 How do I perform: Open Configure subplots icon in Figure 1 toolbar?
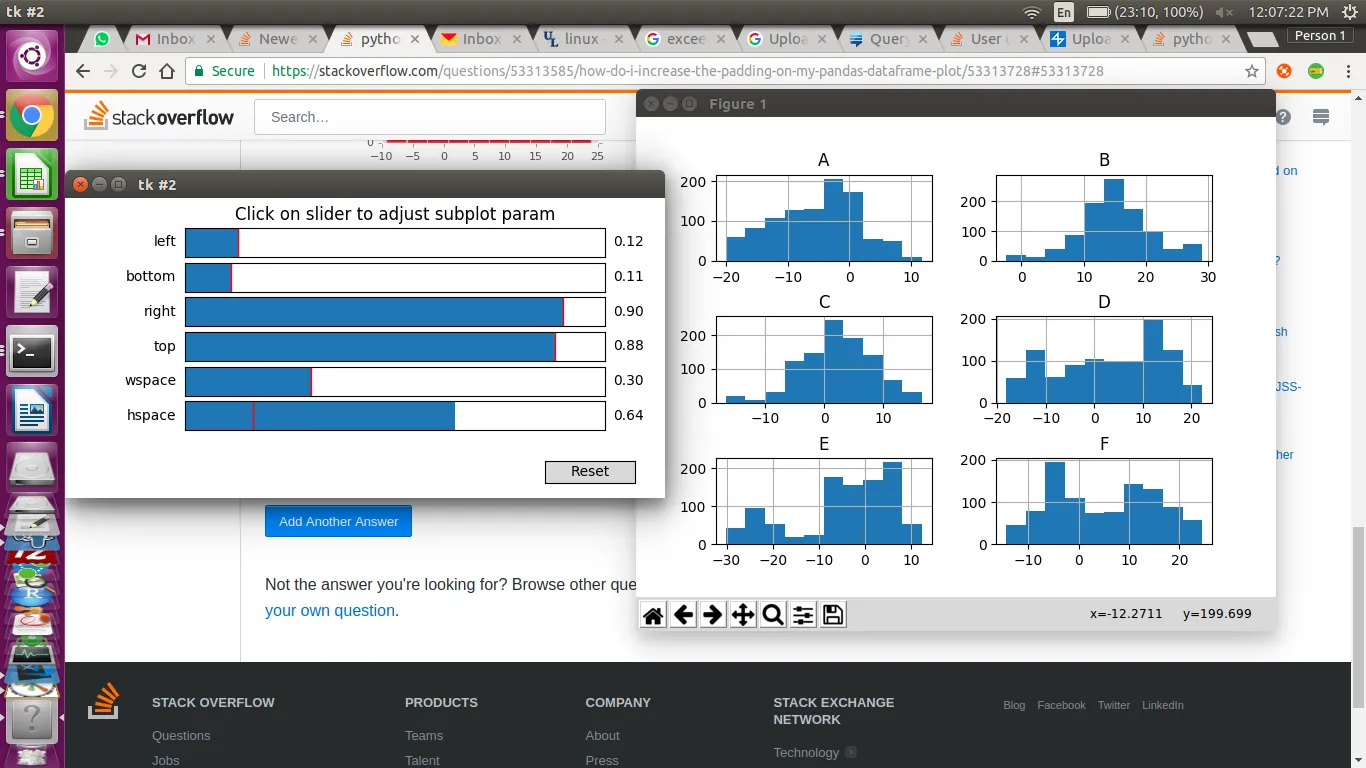click(x=803, y=615)
